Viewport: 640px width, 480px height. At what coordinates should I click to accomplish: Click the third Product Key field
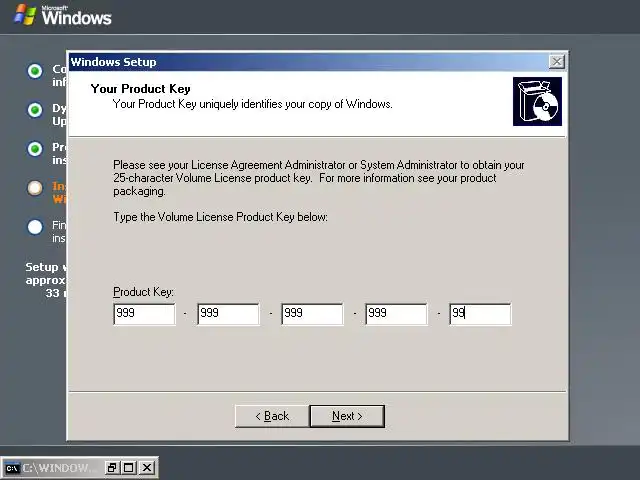point(312,314)
